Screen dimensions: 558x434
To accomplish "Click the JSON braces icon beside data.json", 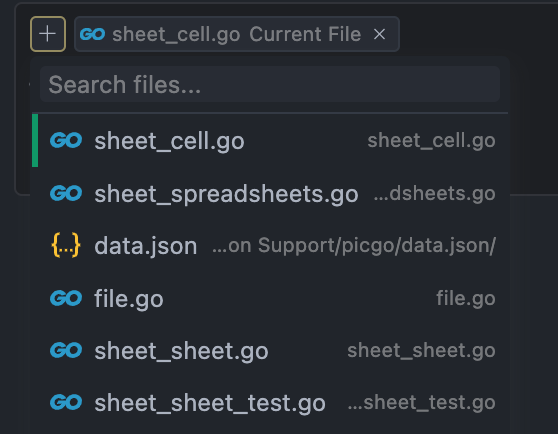I will (x=66, y=245).
